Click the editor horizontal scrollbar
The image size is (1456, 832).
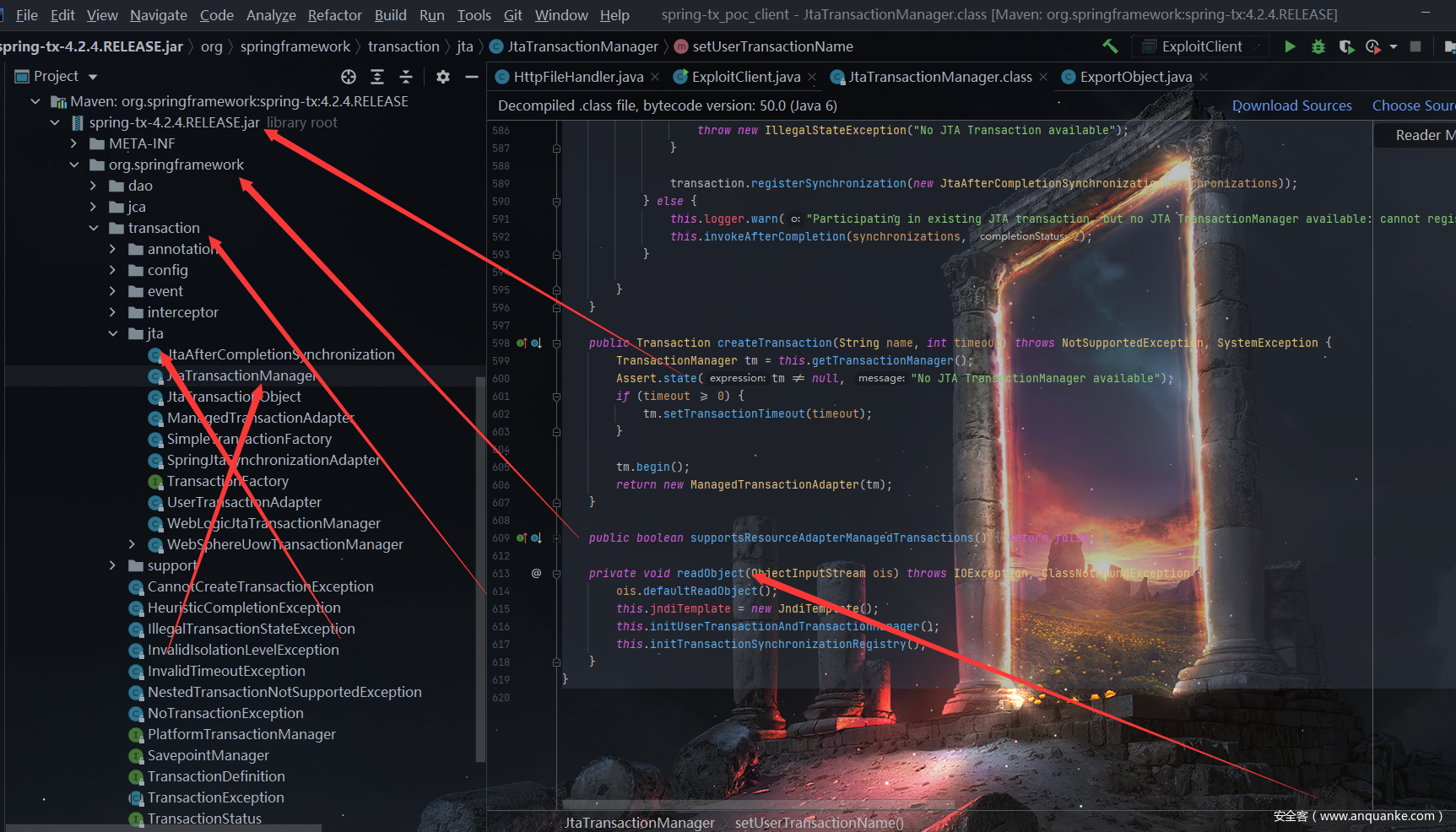coord(760,804)
